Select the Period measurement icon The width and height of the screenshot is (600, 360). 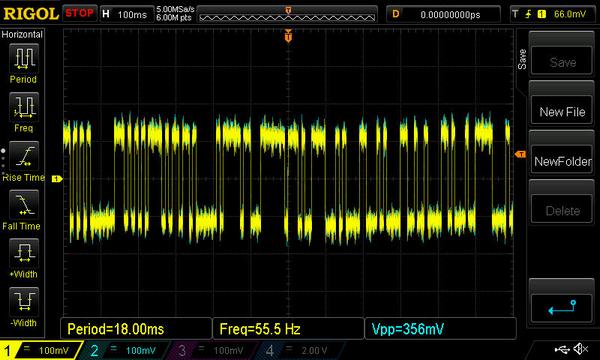tap(24, 58)
